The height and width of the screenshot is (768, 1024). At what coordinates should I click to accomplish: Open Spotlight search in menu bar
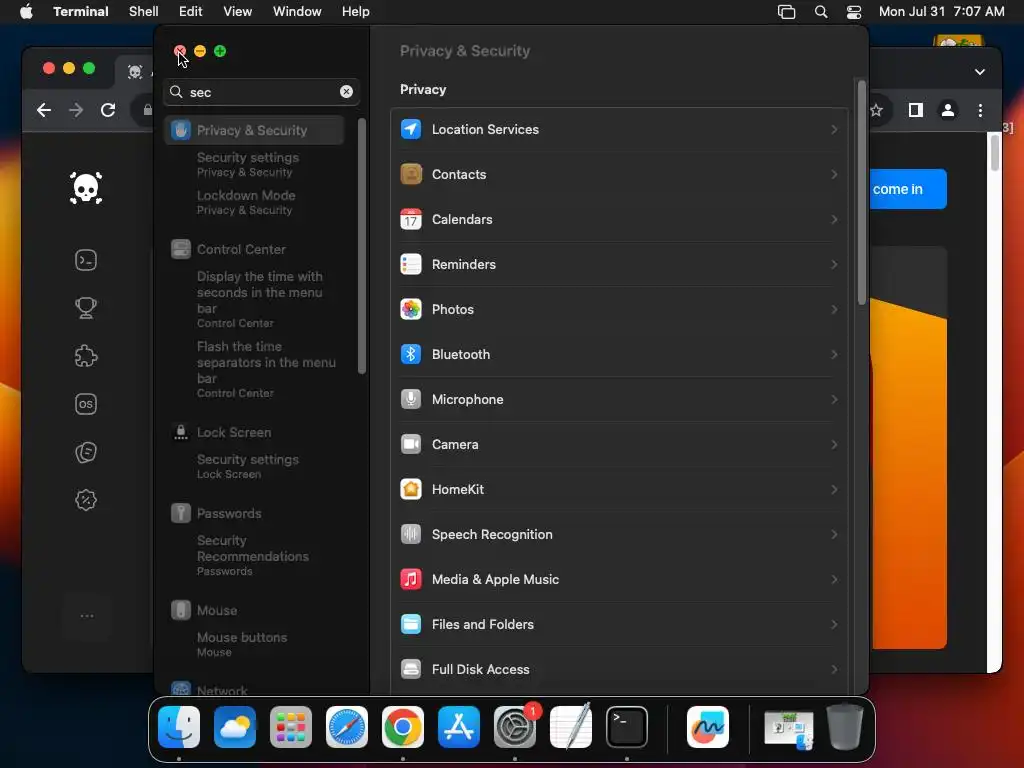pos(821,12)
